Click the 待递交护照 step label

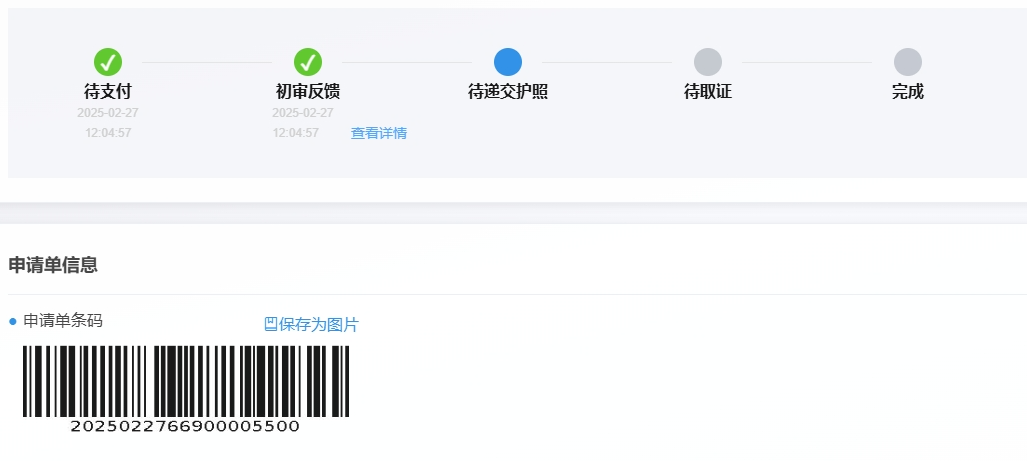(x=508, y=92)
